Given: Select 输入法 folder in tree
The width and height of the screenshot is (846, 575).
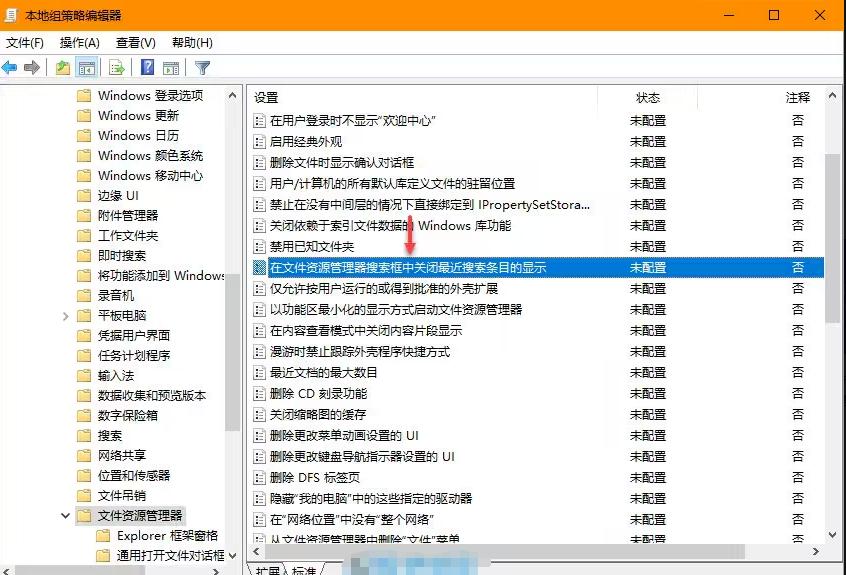Looking at the screenshot, I should (x=116, y=375).
